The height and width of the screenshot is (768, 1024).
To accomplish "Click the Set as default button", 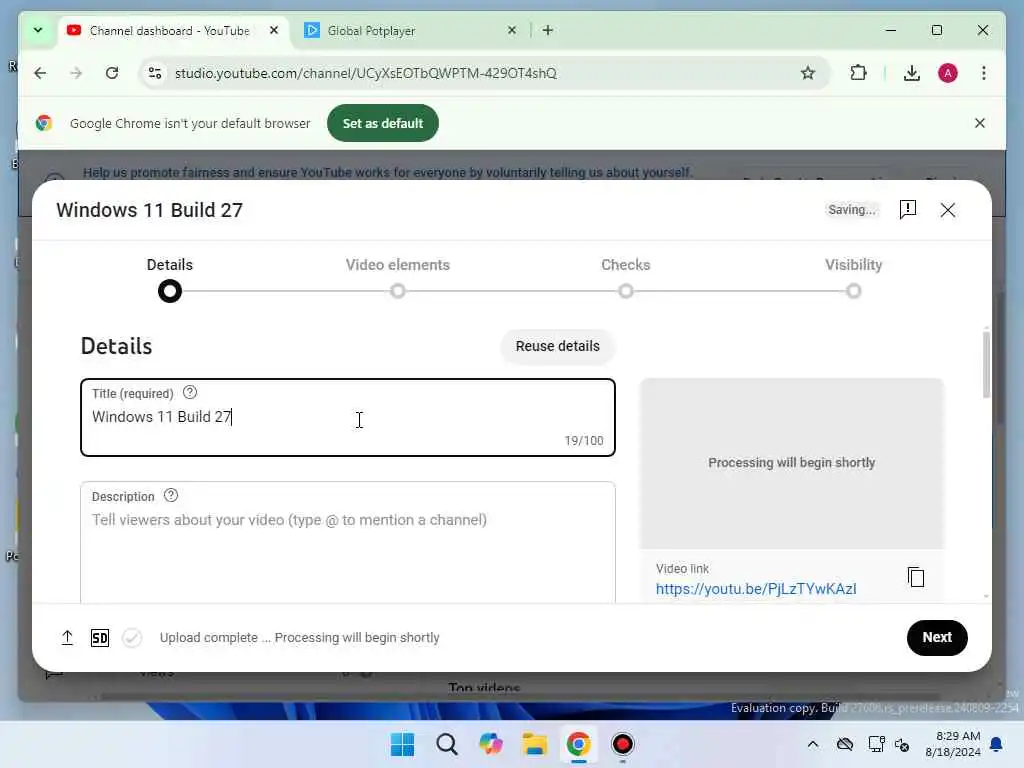I will click(x=383, y=123).
